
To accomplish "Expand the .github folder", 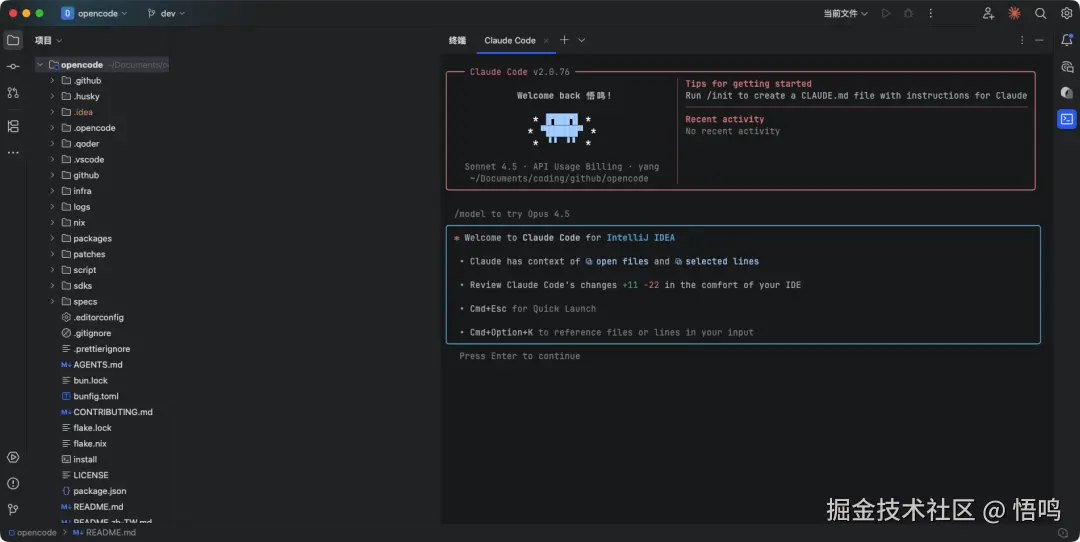I will [x=52, y=81].
